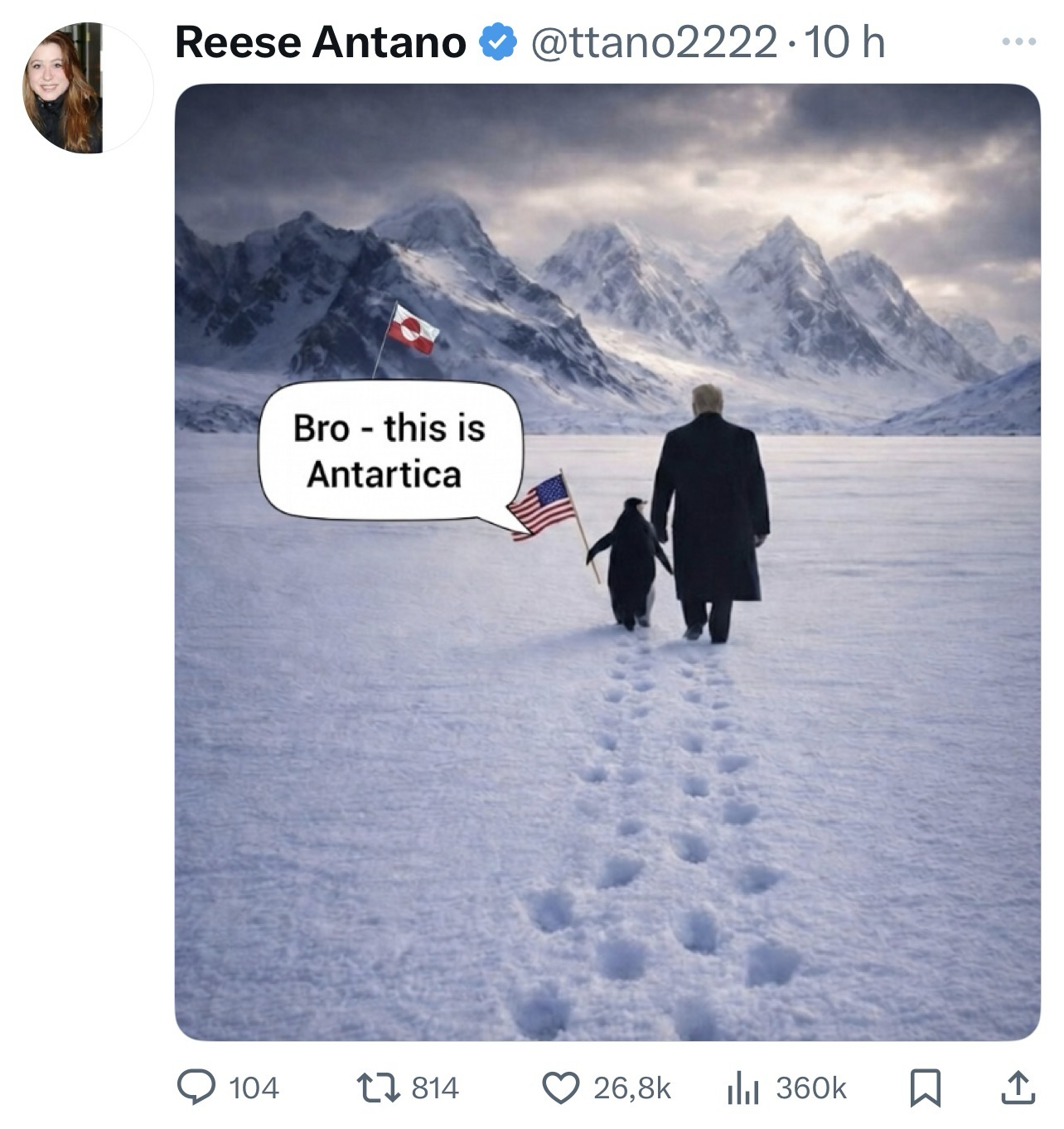Click the American flag in the image
Screen dimensions: 1064x1129
click(544, 506)
